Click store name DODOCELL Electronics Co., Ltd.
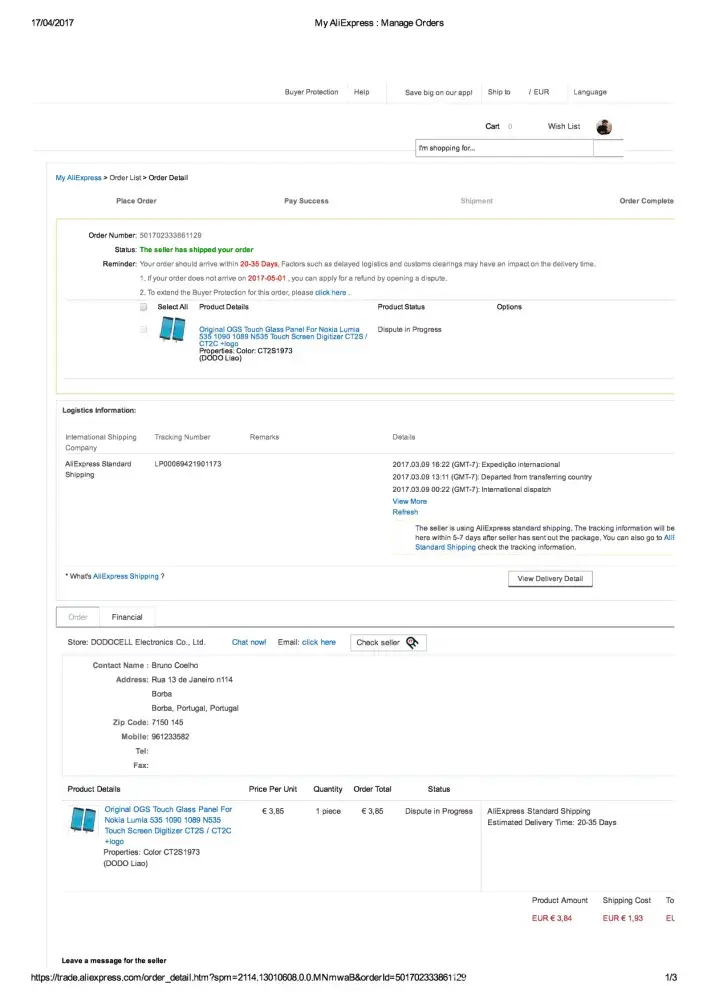The height and width of the screenshot is (1000, 707). click(x=147, y=642)
